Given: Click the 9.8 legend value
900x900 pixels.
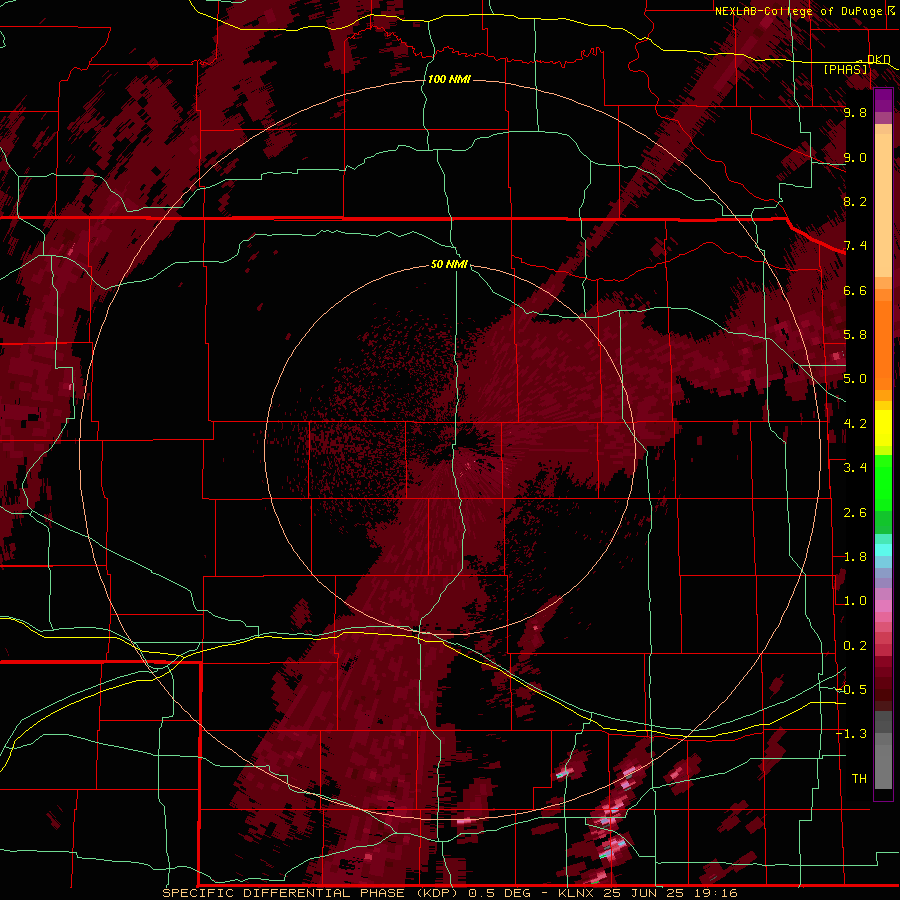Looking at the screenshot, I should coord(855,112).
